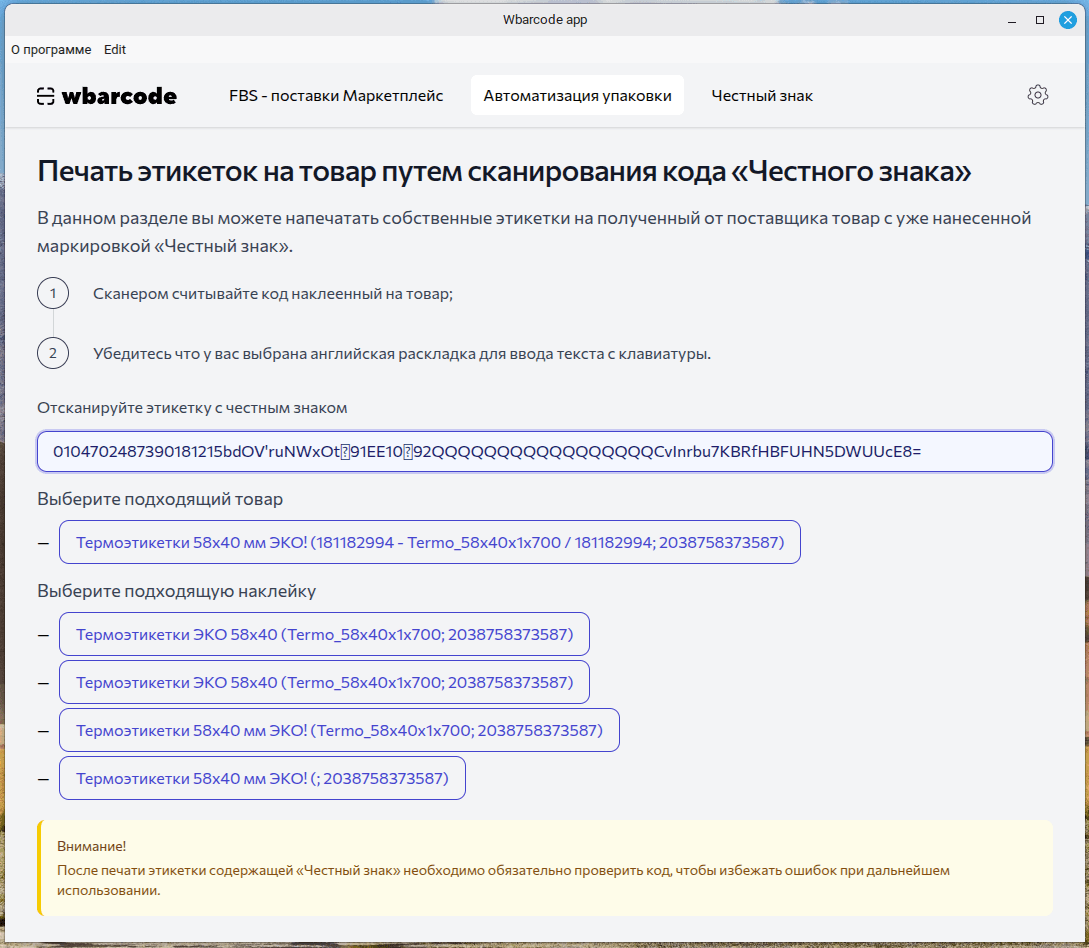This screenshot has width=1089, height=948.
Task: Select product «Термоэтикетки 58х40 мм ЭКО! (181182994…)»
Action: (430, 542)
